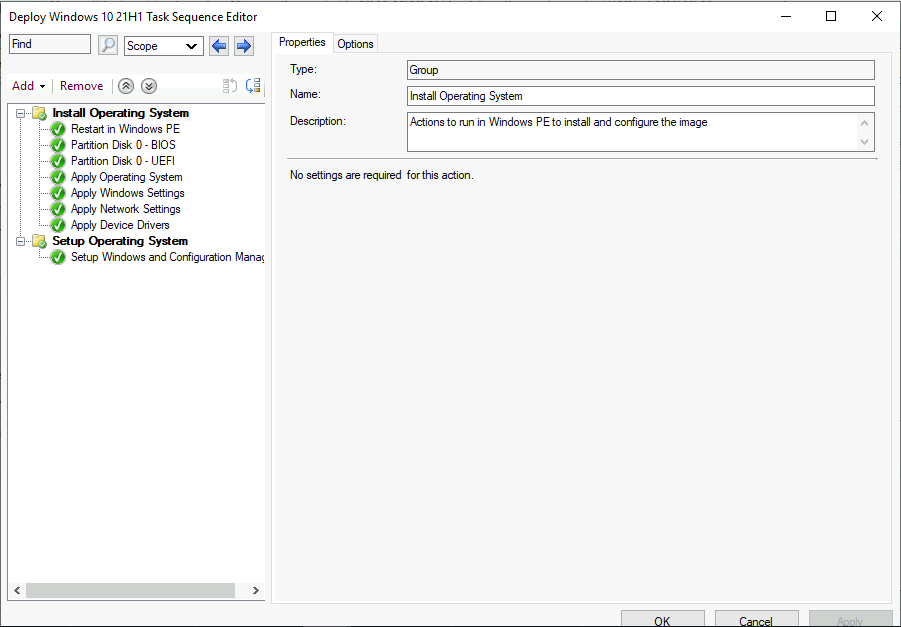901x627 pixels.
Task: Click green check icon of Apply Windows Settings
Action: point(58,194)
